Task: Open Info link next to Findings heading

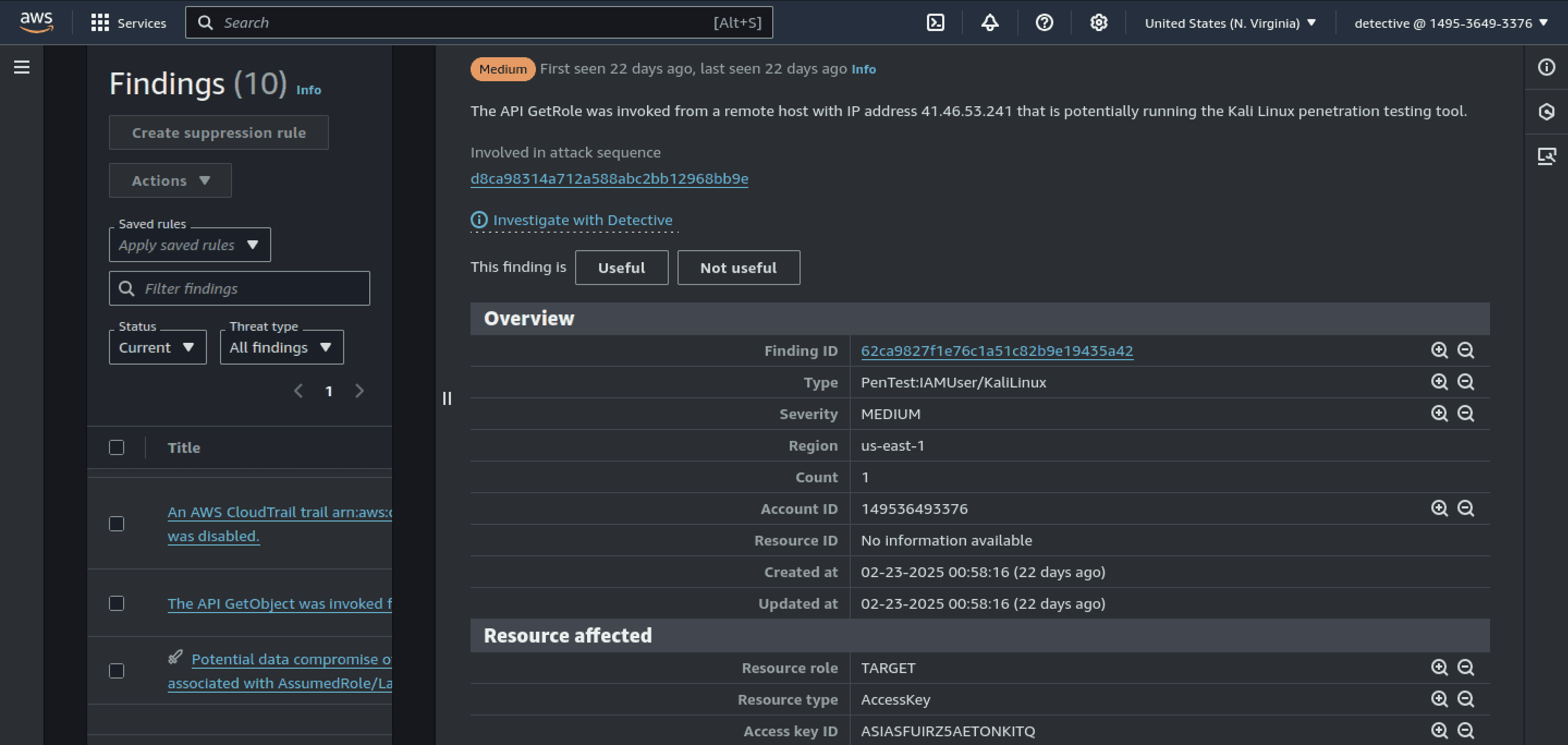Action: coord(309,90)
